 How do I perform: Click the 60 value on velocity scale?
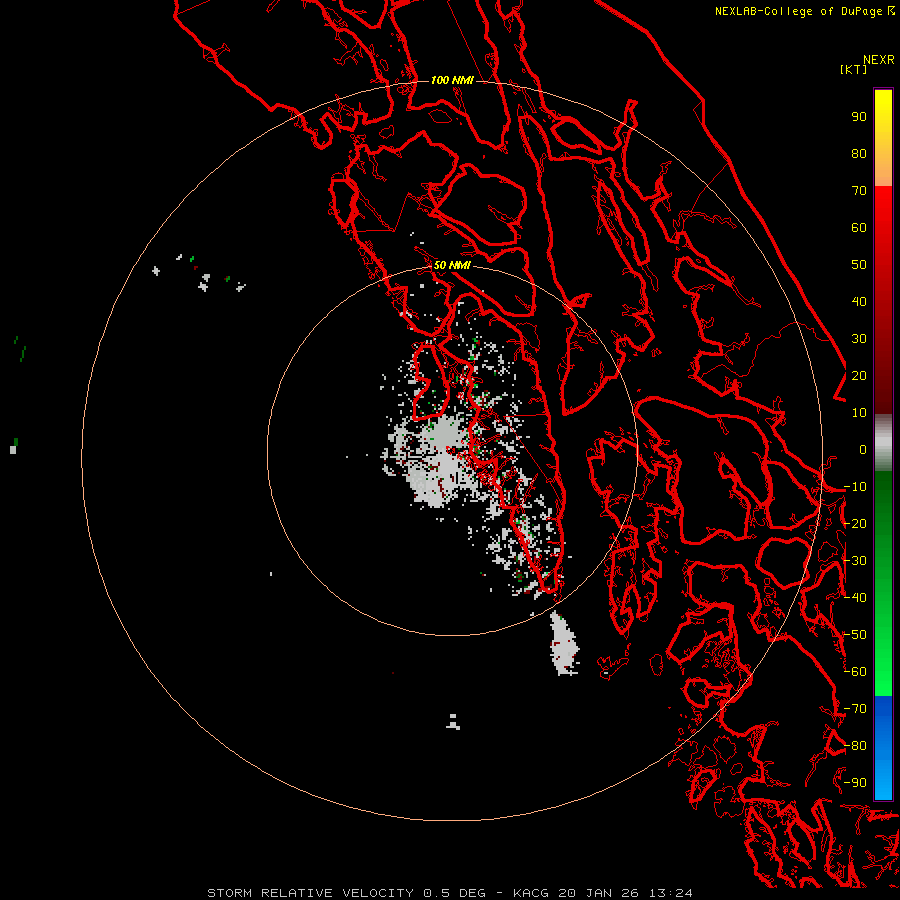point(859,227)
